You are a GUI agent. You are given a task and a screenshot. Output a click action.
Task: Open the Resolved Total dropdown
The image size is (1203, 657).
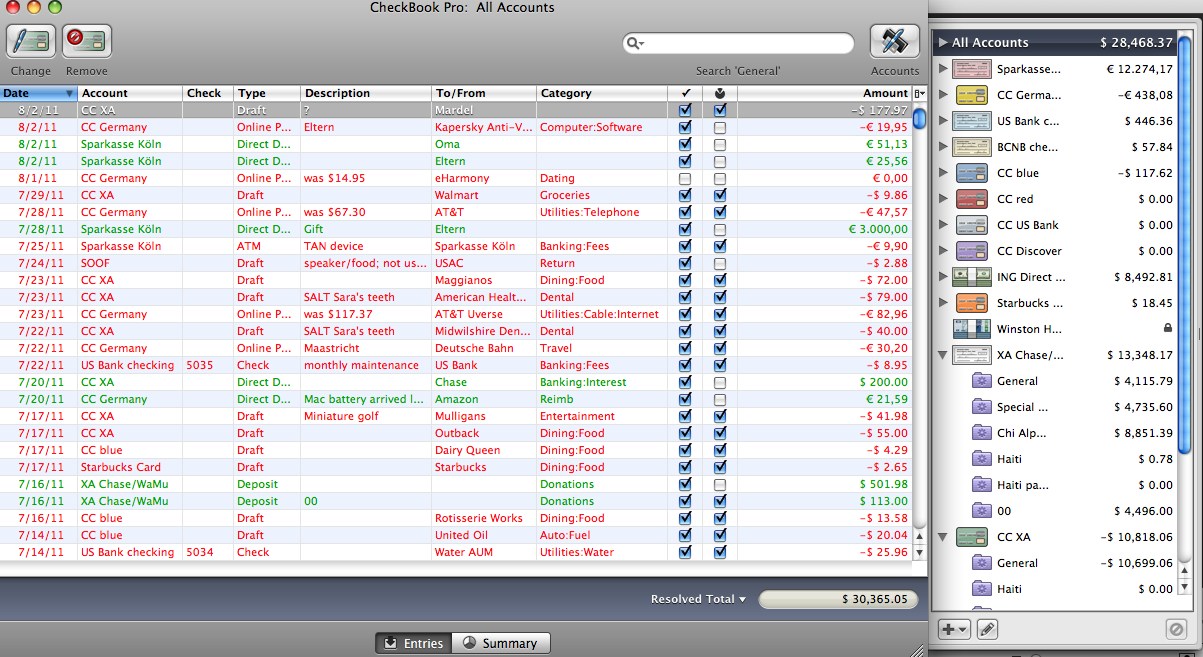699,599
